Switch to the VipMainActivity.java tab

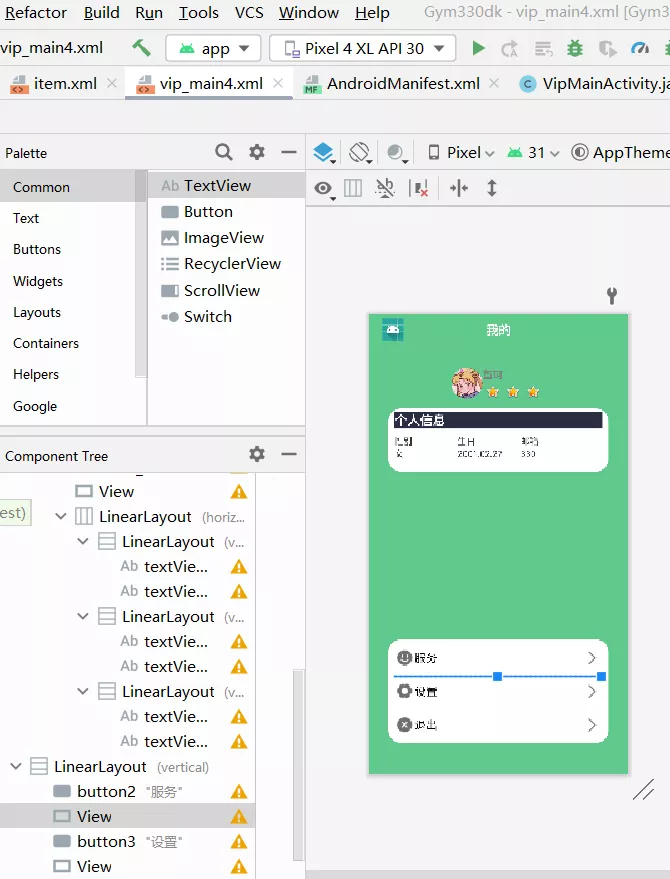(x=594, y=84)
